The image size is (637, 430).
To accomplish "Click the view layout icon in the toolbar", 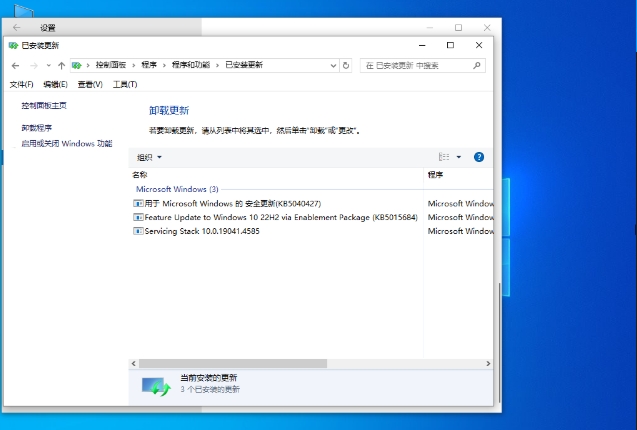I will [445, 157].
